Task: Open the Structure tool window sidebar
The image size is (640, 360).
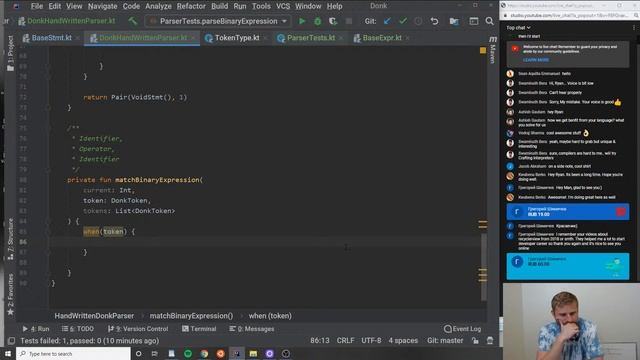Action: tap(11, 239)
